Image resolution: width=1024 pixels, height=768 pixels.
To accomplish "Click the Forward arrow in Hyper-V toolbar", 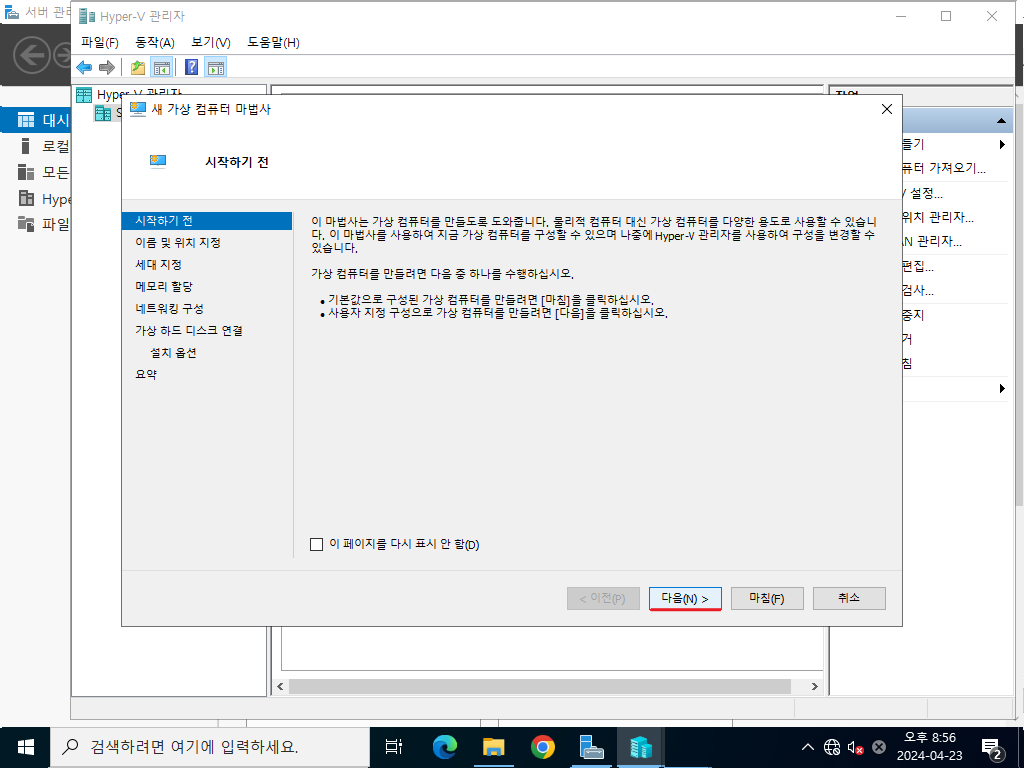I will point(106,67).
